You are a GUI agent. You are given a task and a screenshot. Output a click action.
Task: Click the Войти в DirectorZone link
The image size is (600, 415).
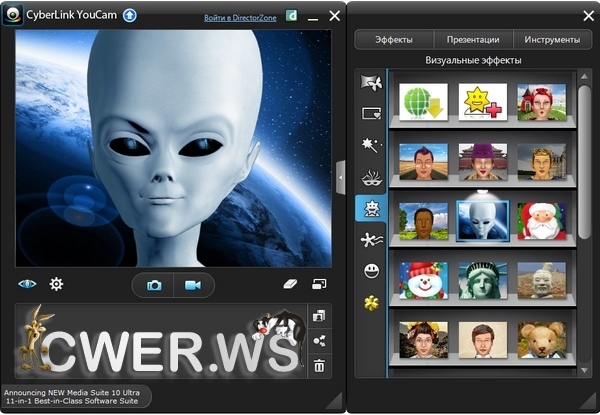click(241, 17)
